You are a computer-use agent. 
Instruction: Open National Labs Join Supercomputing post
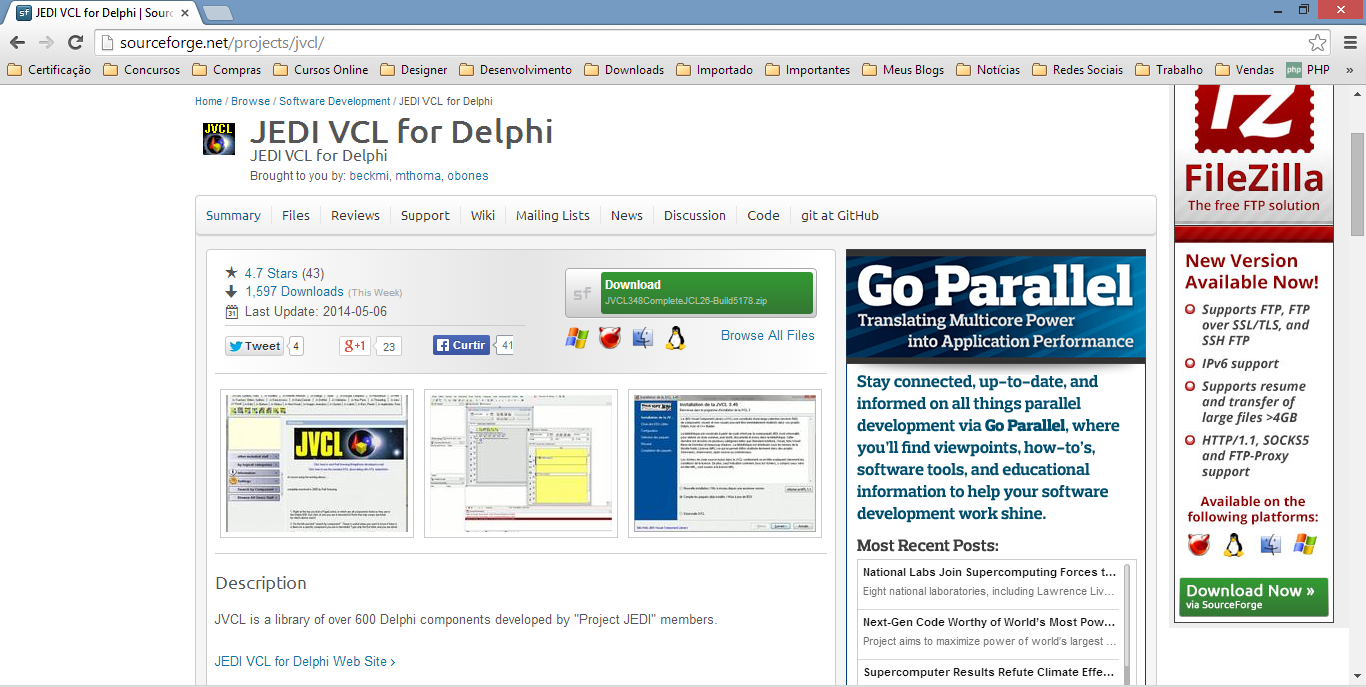click(989, 572)
